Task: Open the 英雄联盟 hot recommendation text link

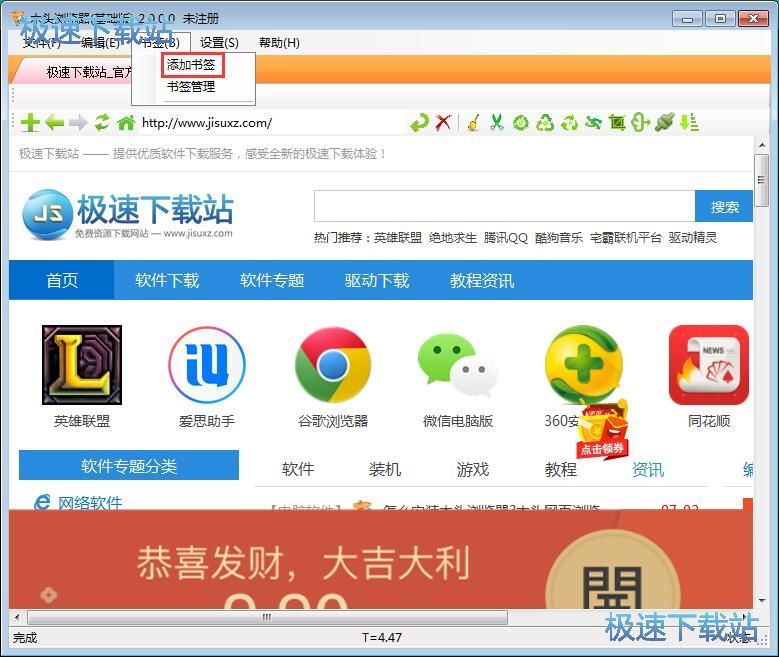Action: (397, 238)
